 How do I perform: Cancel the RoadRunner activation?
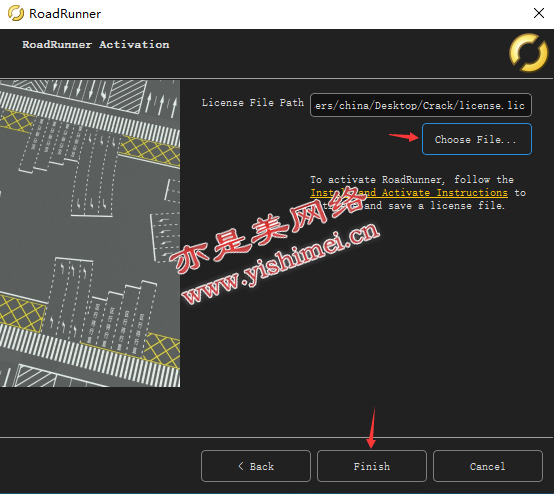488,466
